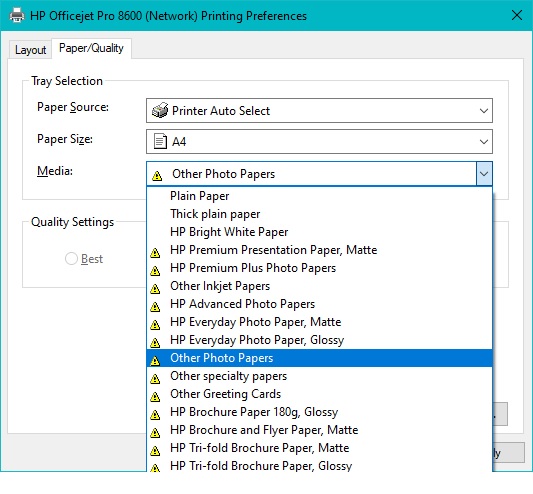Select the Paper/Quality tab
The height and width of the screenshot is (494, 533).
coord(91,48)
